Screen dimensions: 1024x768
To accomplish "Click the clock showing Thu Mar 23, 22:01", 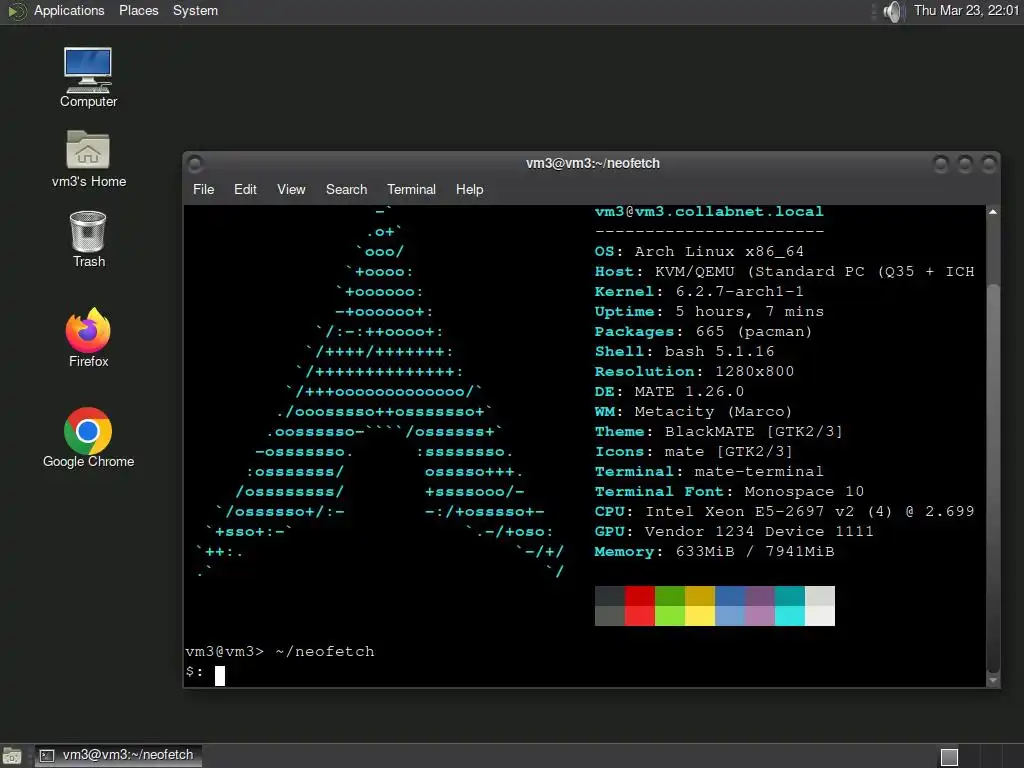I will point(967,10).
